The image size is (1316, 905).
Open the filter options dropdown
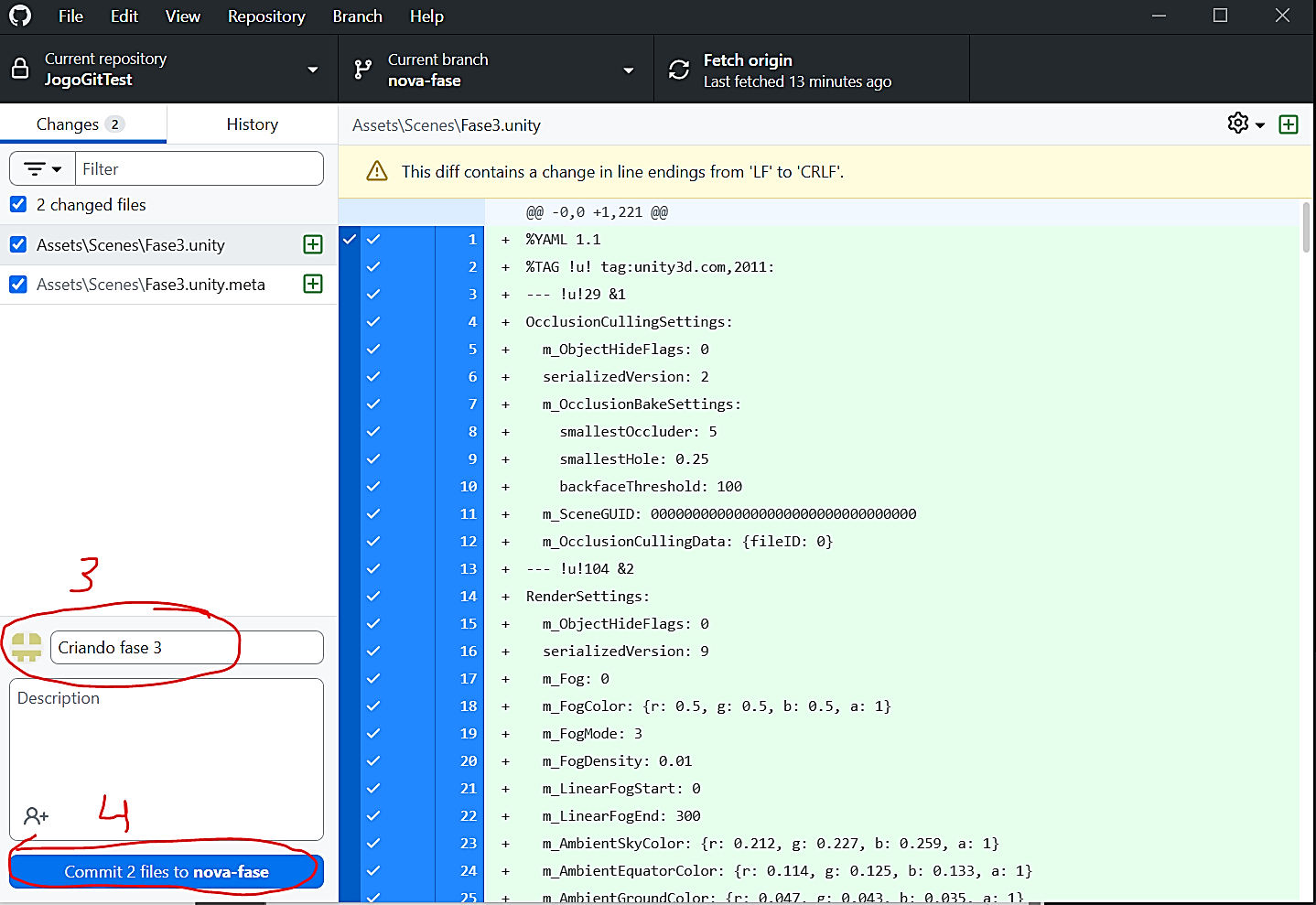(x=42, y=169)
